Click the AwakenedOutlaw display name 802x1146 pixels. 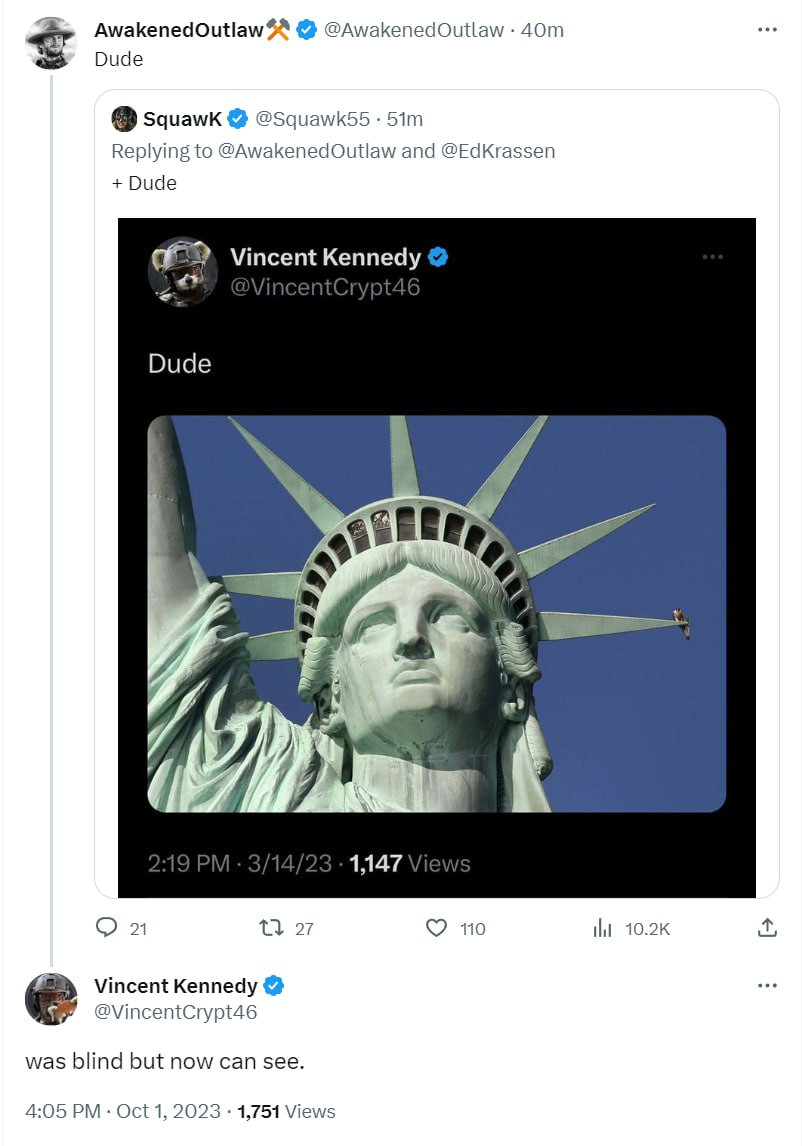pyautogui.click(x=178, y=30)
